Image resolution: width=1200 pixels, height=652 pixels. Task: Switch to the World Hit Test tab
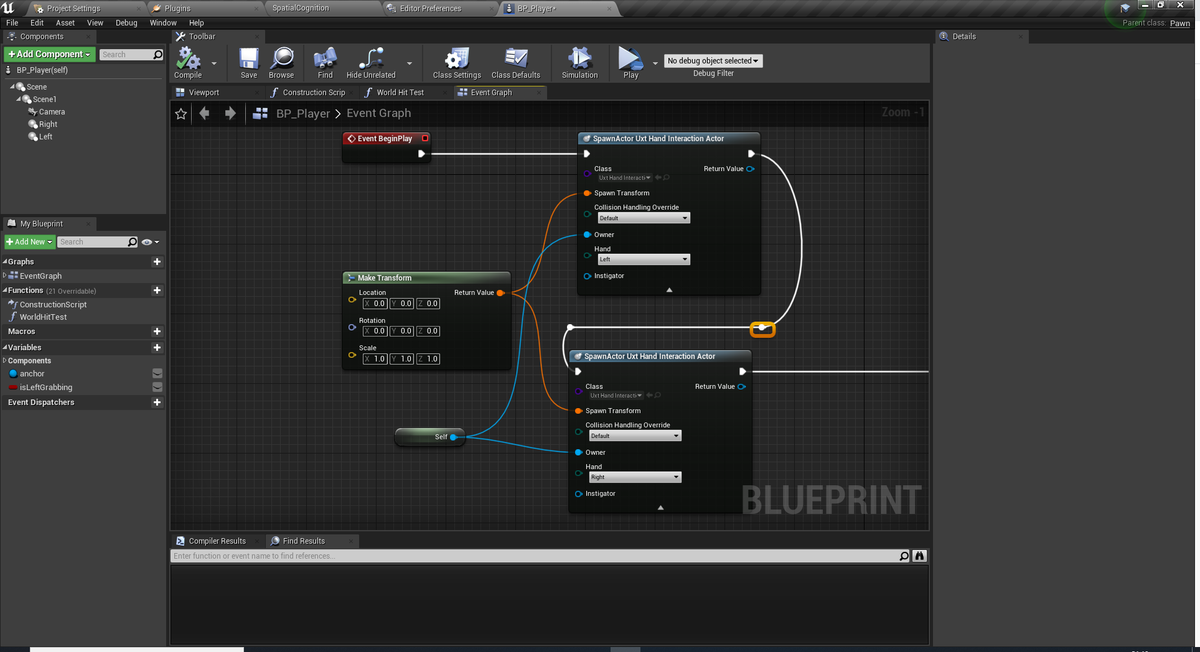399,92
